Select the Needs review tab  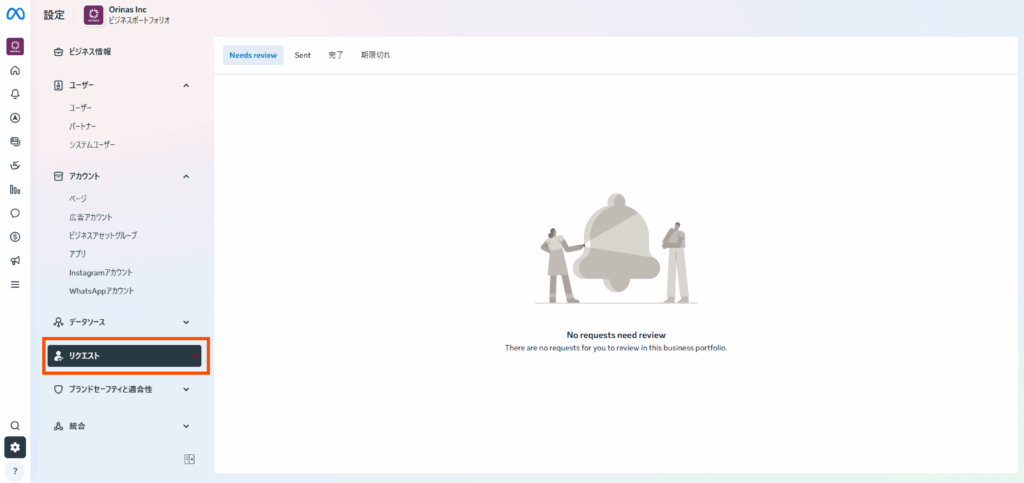tap(253, 55)
